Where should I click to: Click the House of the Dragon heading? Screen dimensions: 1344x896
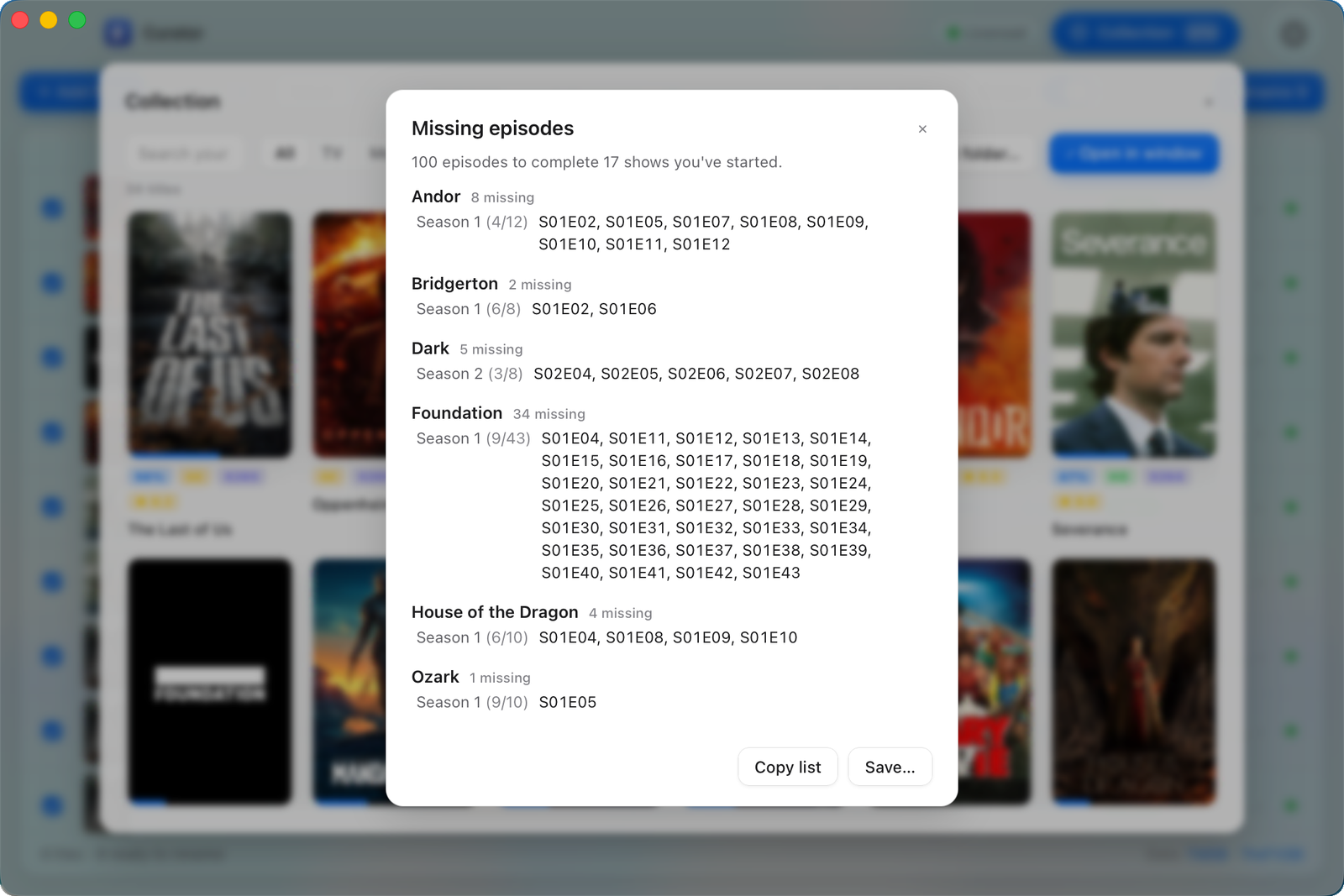[495, 612]
